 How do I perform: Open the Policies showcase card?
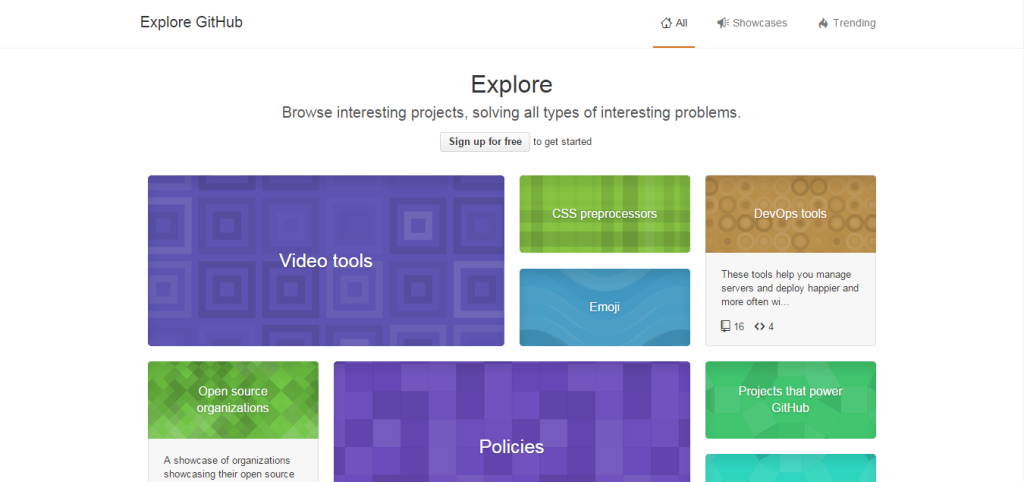click(511, 446)
